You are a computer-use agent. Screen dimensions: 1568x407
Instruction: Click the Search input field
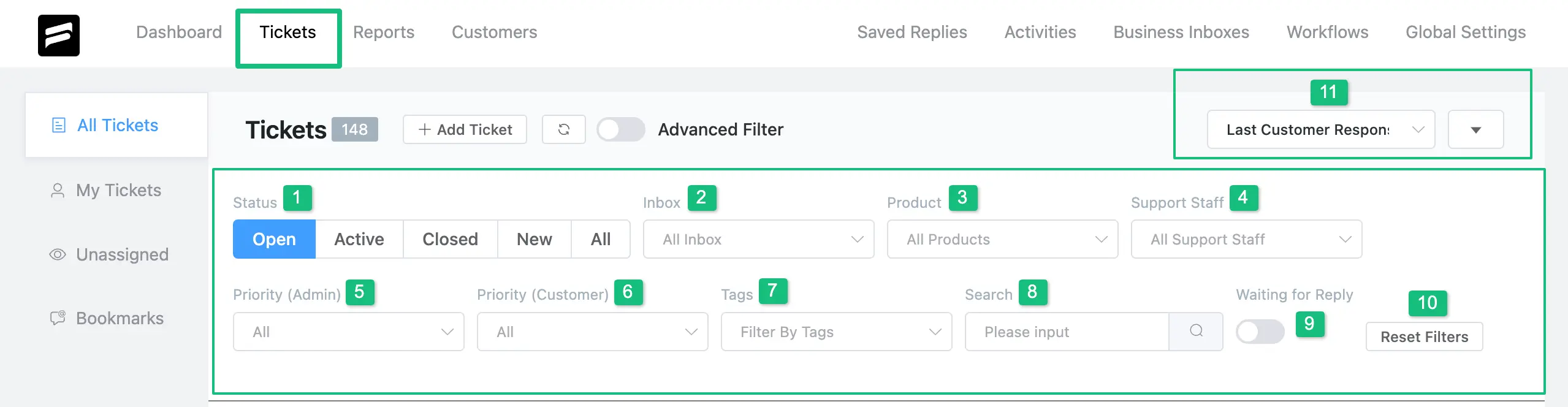[x=1067, y=332]
